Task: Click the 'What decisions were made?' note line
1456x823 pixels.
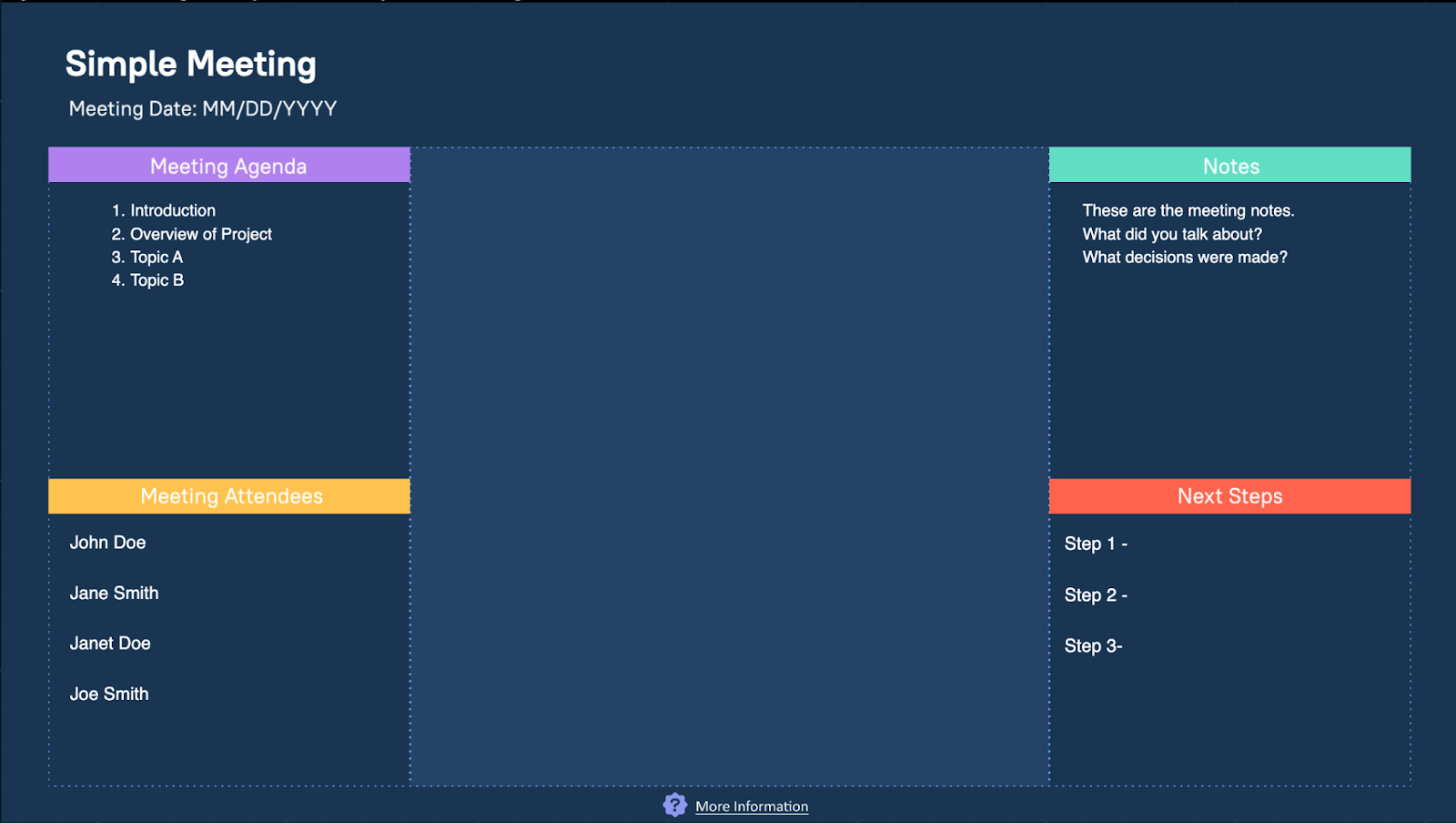Action: tap(1185, 258)
